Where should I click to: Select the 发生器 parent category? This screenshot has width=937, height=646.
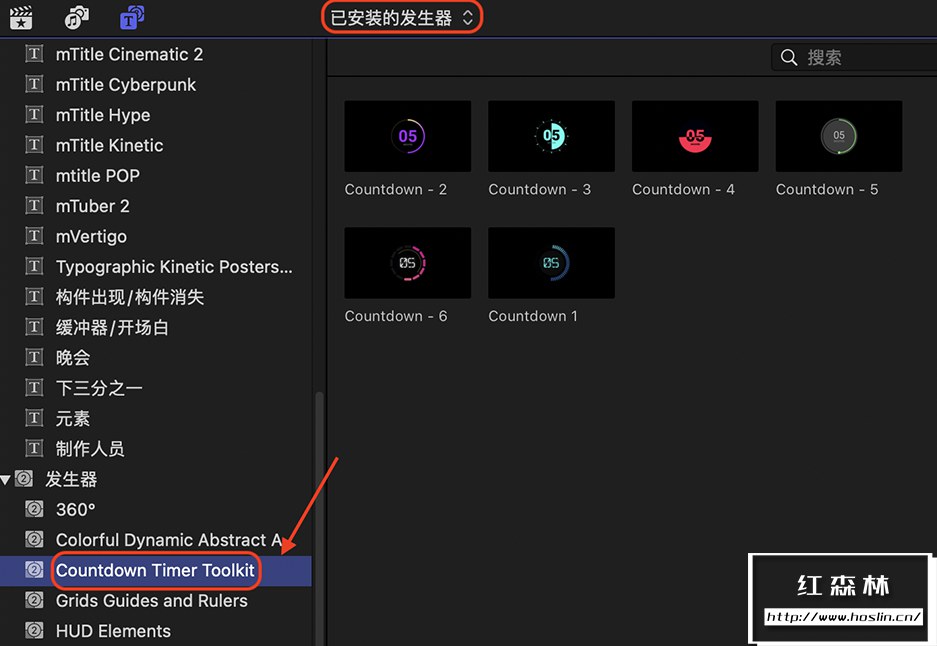(x=71, y=479)
